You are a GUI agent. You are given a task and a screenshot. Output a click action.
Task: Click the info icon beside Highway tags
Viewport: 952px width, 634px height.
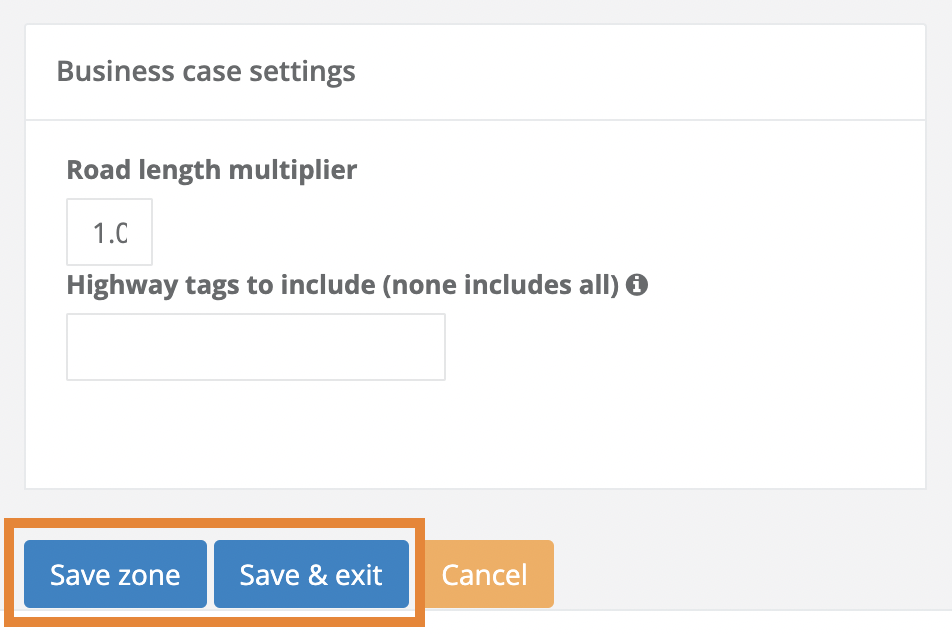pos(636,286)
